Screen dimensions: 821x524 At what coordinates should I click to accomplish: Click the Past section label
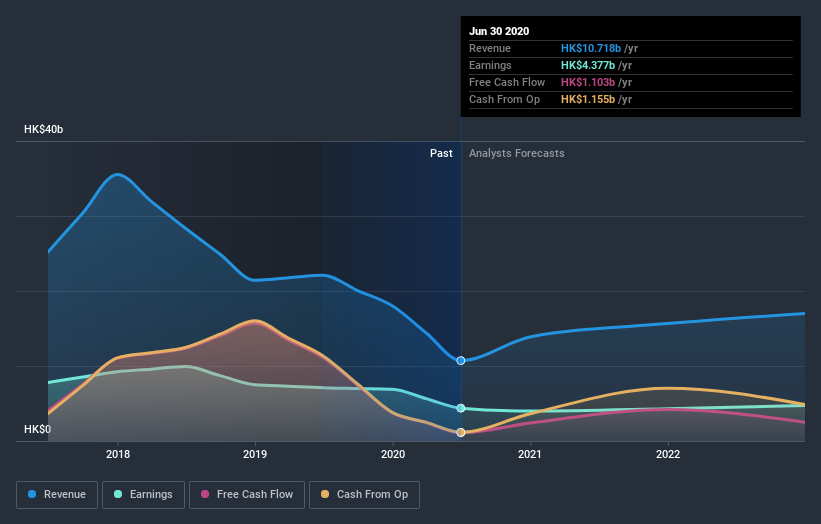point(441,153)
